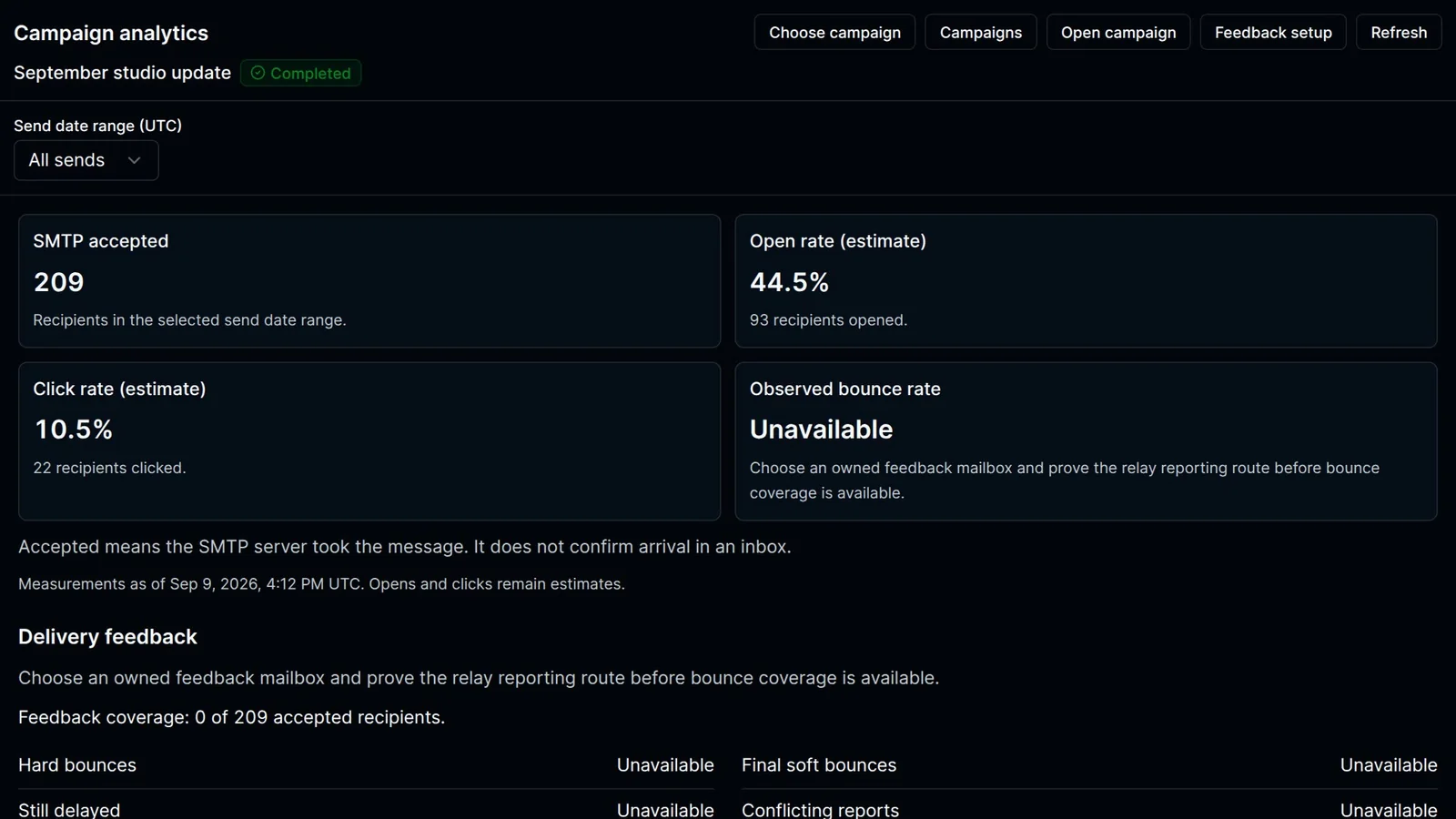Click the September studio update campaign name

click(x=122, y=73)
